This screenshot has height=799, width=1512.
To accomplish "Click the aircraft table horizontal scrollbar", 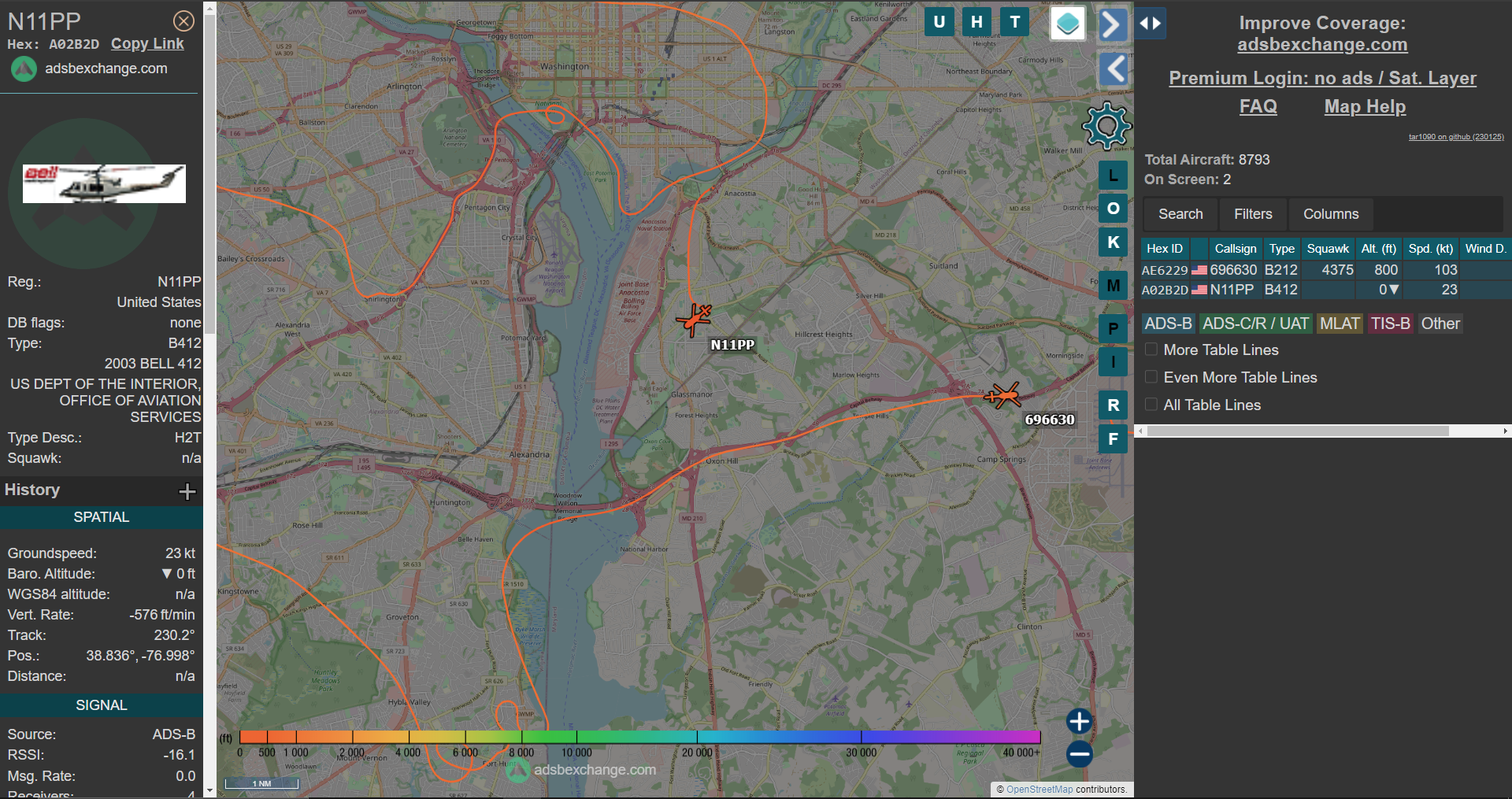I will coord(1298,431).
